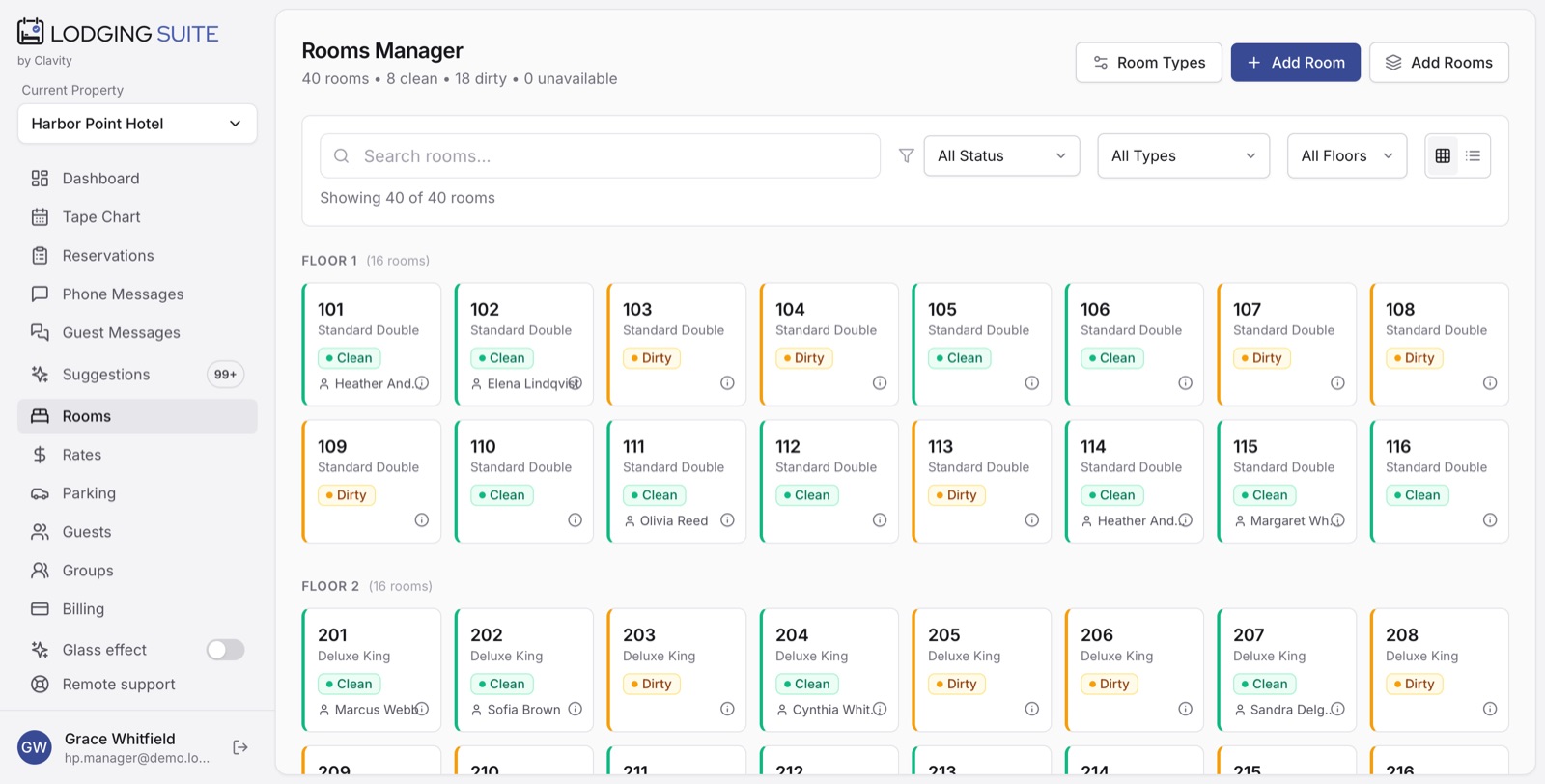Click the info icon on room 208
Image resolution: width=1545 pixels, height=784 pixels.
pos(1490,709)
